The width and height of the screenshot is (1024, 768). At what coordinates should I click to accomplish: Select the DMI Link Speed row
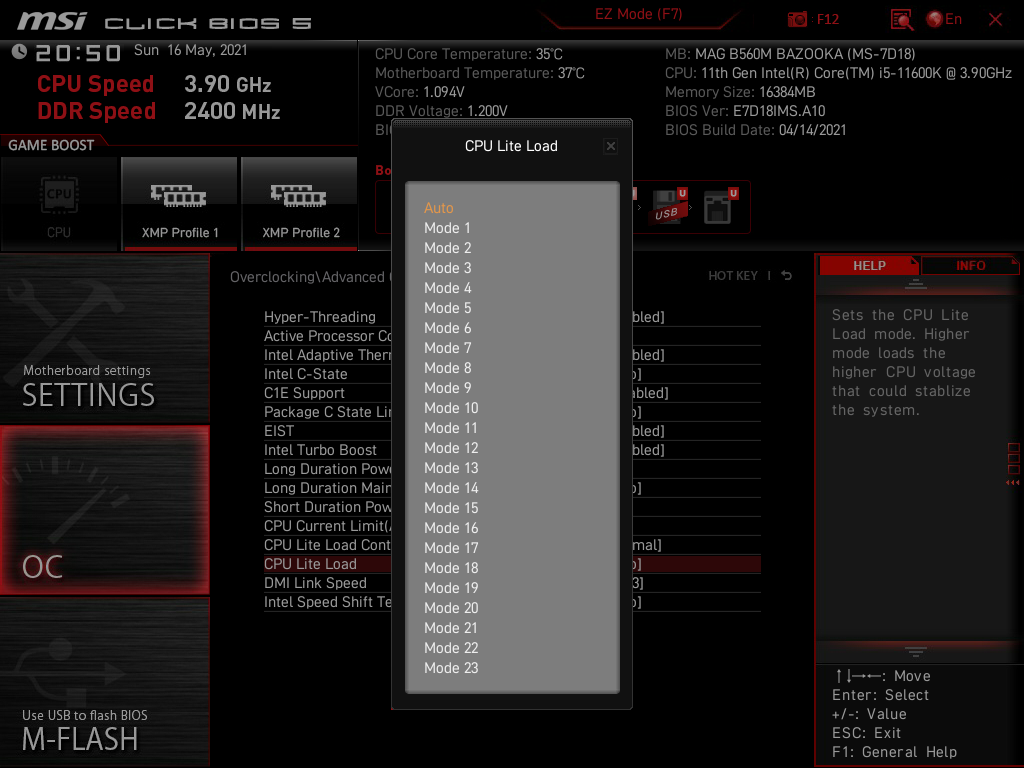pyautogui.click(x=512, y=583)
